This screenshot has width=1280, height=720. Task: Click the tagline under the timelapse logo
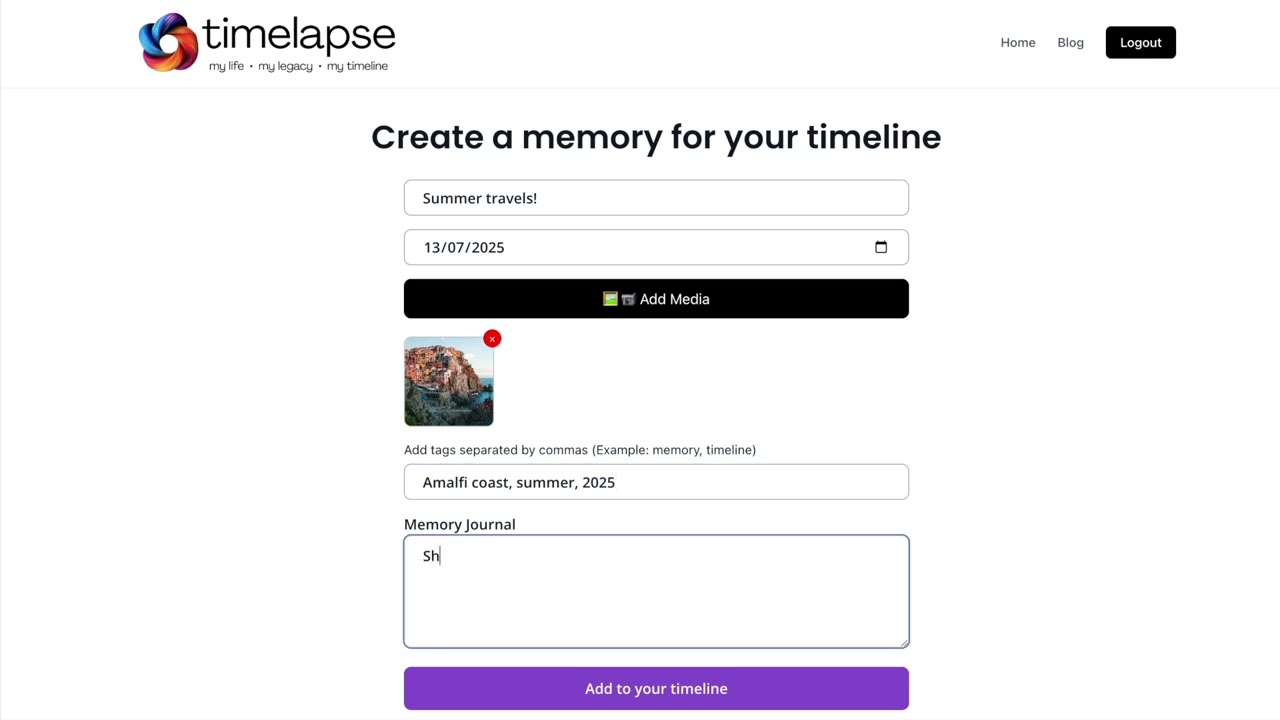[x=298, y=67]
